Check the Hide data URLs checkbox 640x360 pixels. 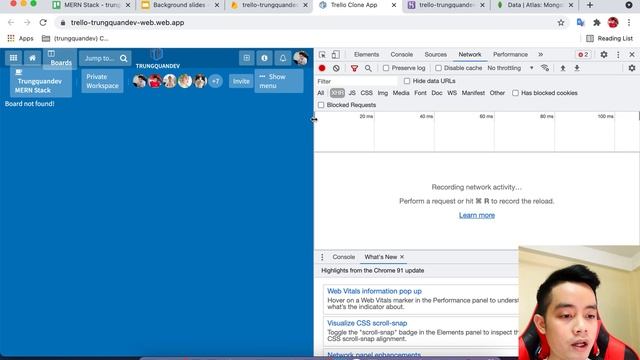[x=407, y=81]
